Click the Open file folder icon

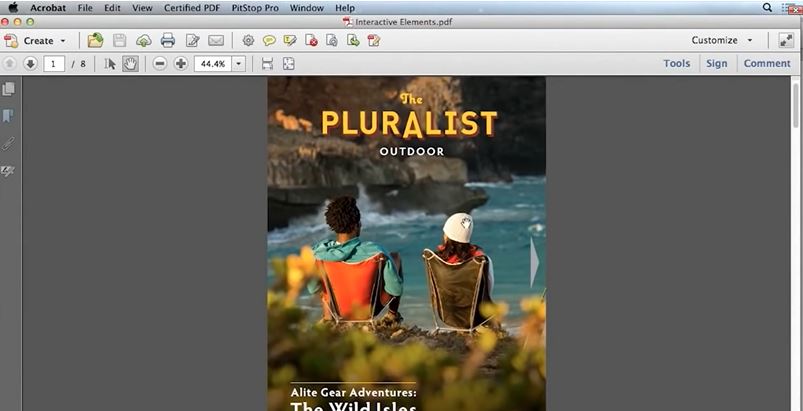pos(95,40)
